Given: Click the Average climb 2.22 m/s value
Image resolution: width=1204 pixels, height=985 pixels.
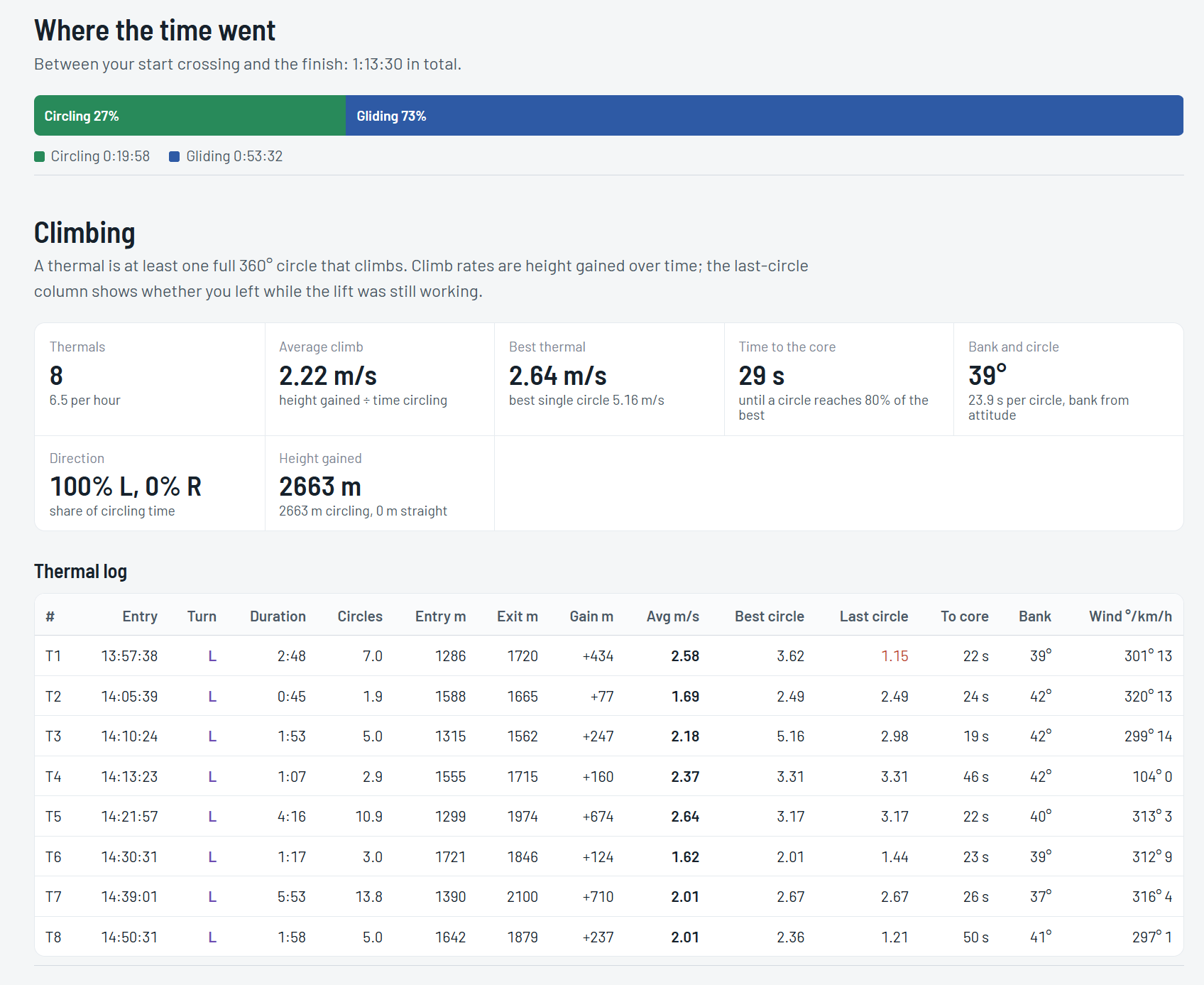Looking at the screenshot, I should coord(328,376).
